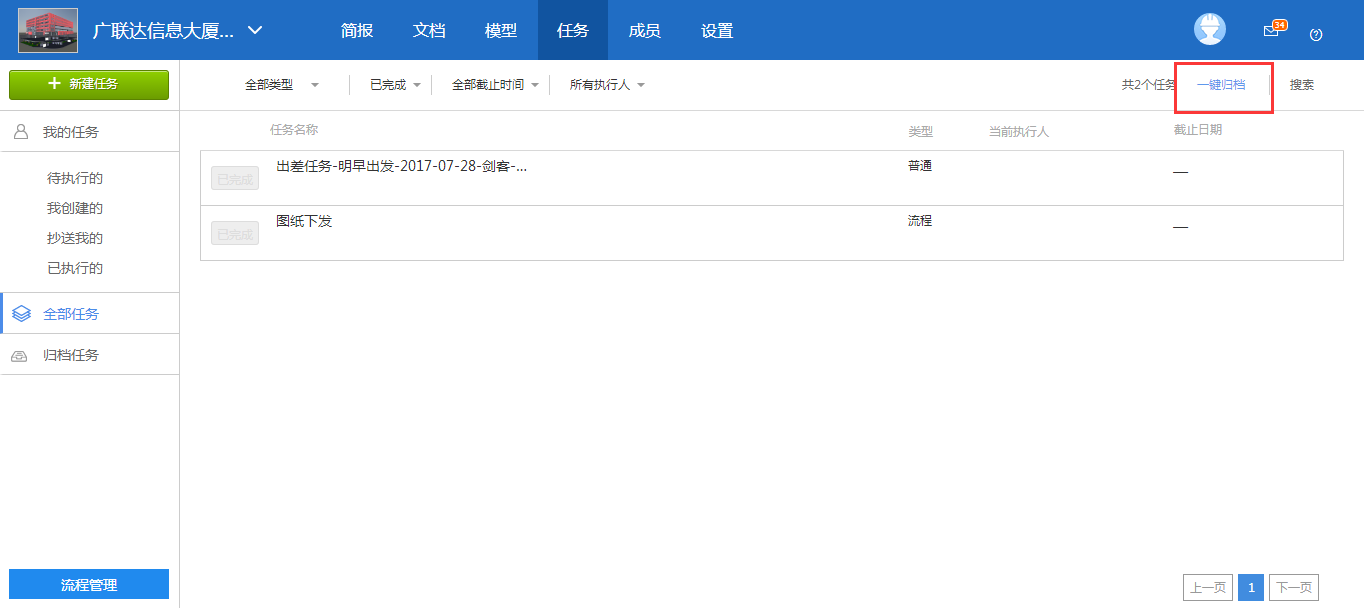1364x608 pixels.
Task: Click the company truck logo icon
Action: [47, 30]
